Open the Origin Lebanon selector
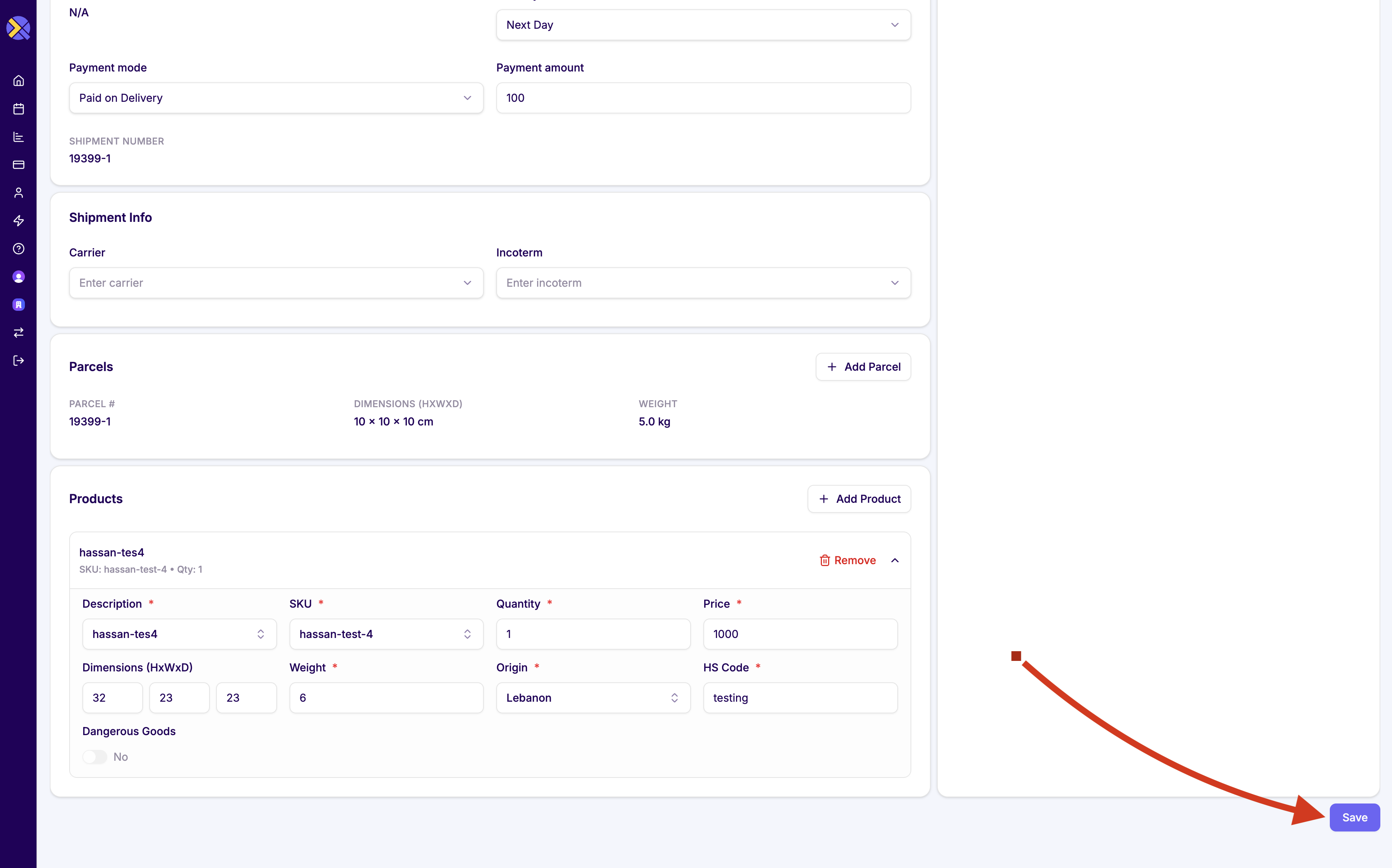The height and width of the screenshot is (868, 1392). point(592,698)
